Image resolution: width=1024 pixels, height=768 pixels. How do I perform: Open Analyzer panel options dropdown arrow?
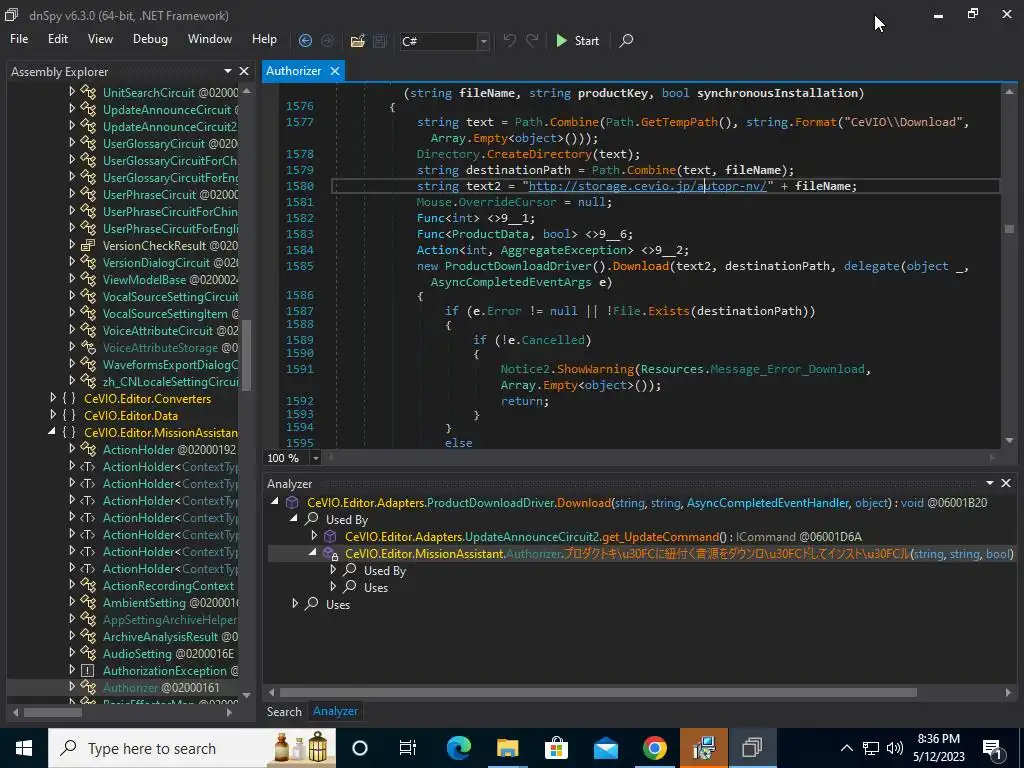pos(990,483)
